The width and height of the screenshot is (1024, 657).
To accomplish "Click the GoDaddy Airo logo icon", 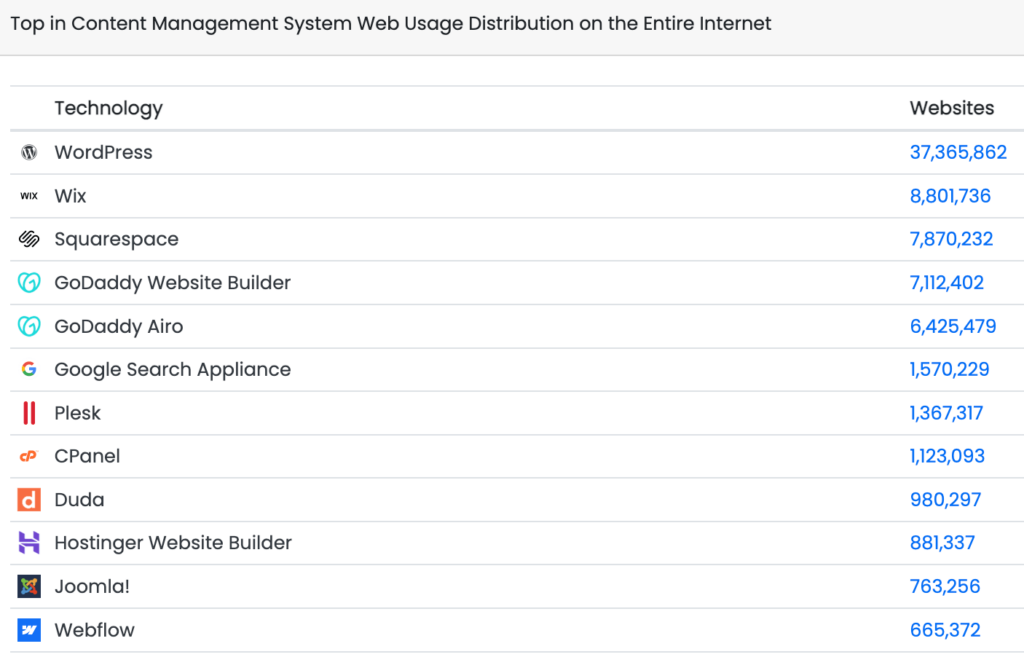I will 29,326.
